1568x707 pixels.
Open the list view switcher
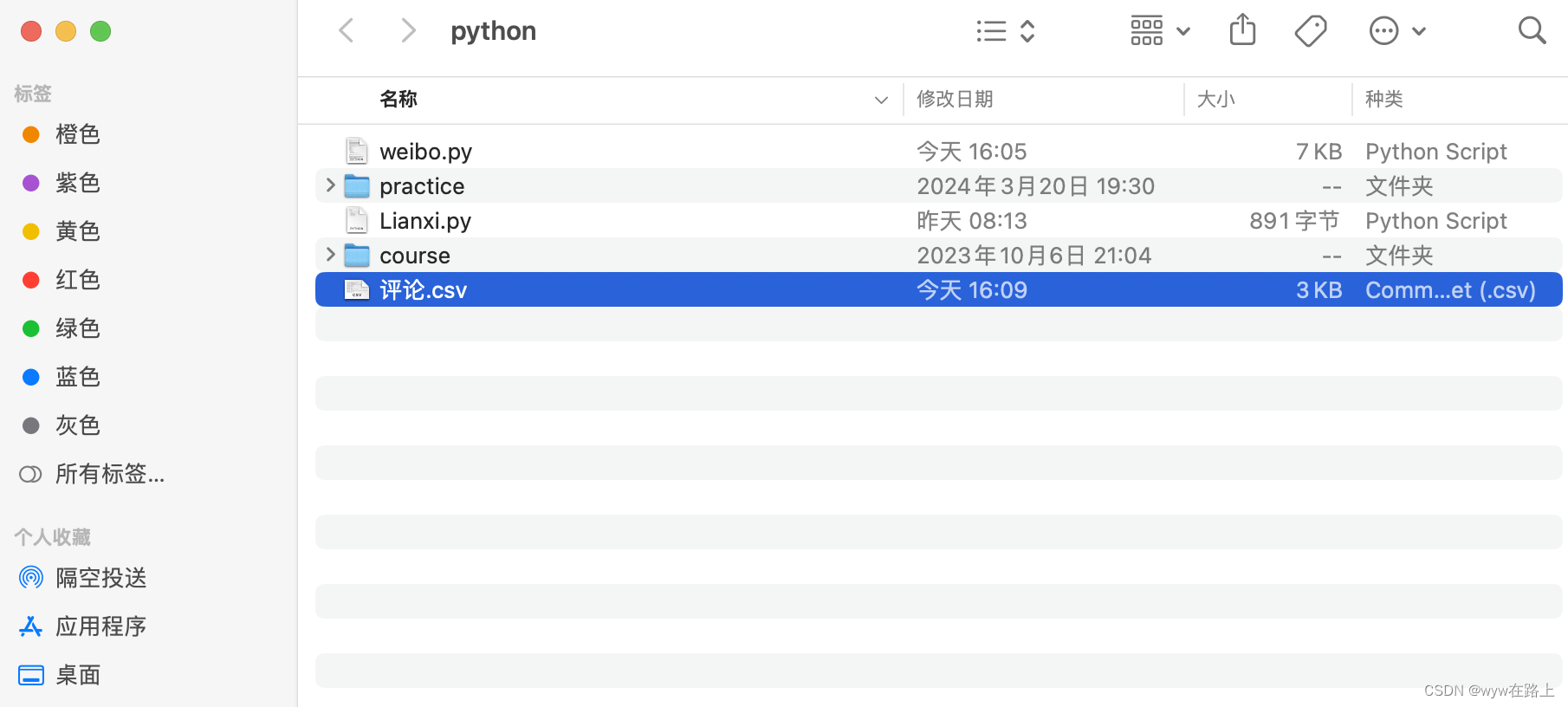pyautogui.click(x=1006, y=31)
